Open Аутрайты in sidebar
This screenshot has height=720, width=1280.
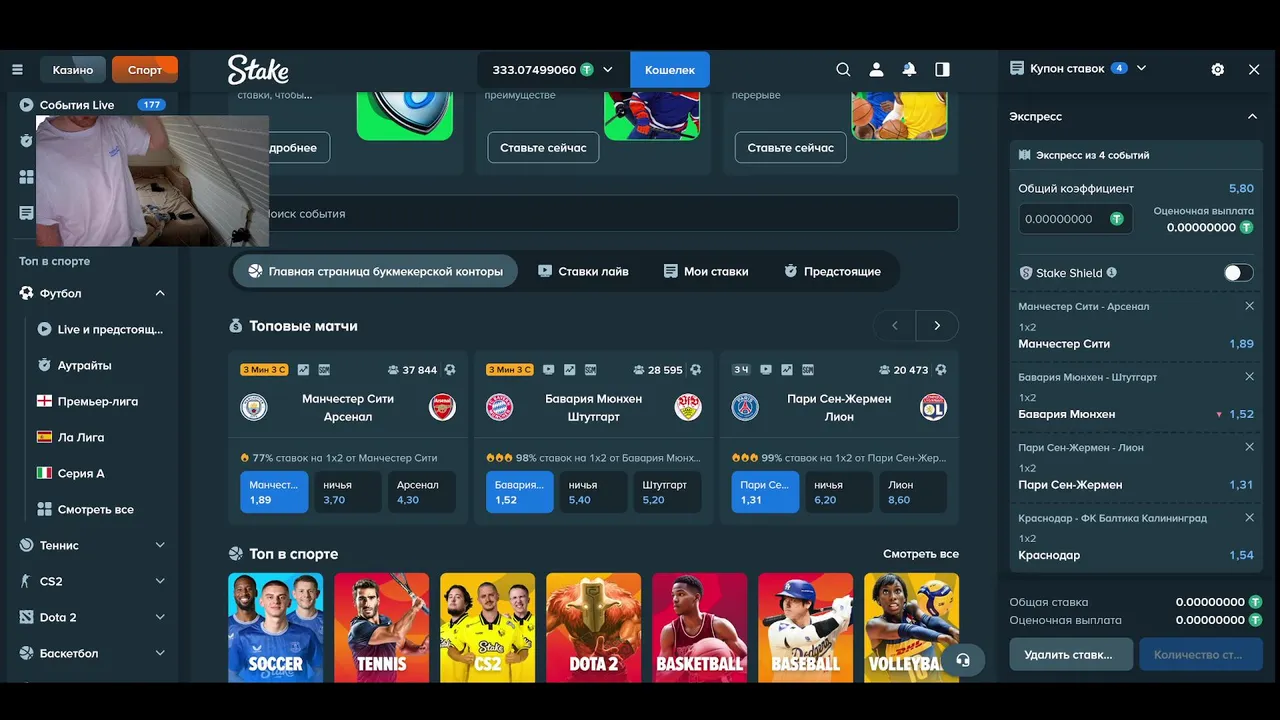click(85, 365)
